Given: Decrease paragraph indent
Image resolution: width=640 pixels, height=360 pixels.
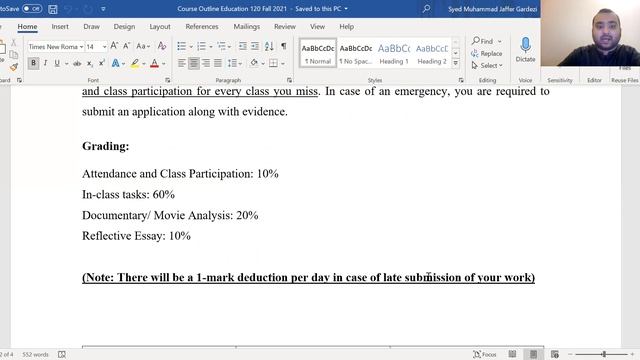Looking at the screenshot, I should pyautogui.click(x=242, y=46).
